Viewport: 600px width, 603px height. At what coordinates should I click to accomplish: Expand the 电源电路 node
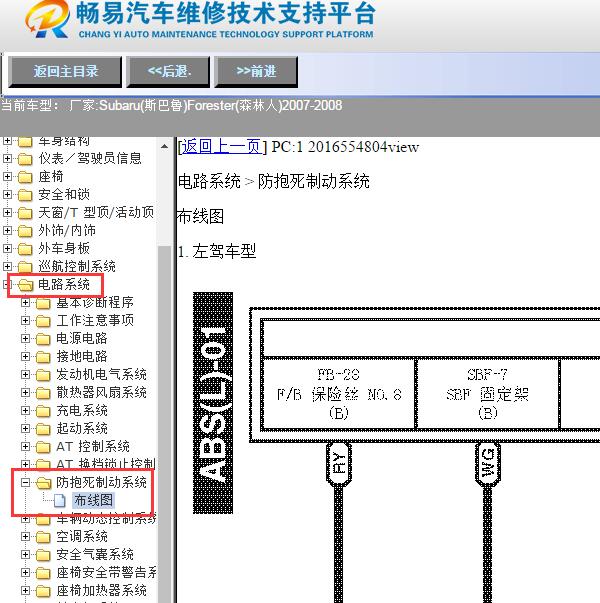click(x=25, y=338)
